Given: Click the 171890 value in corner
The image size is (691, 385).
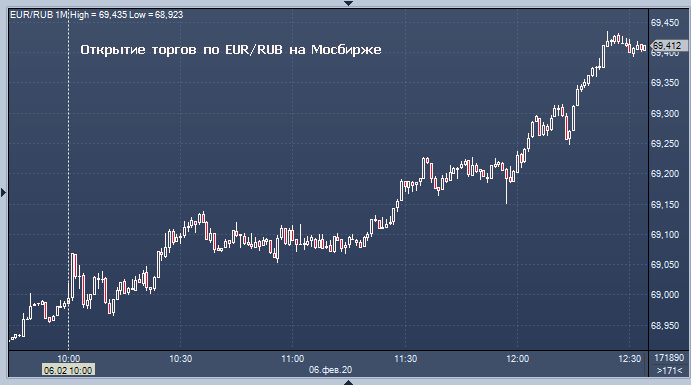Looking at the screenshot, I should (x=669, y=358).
